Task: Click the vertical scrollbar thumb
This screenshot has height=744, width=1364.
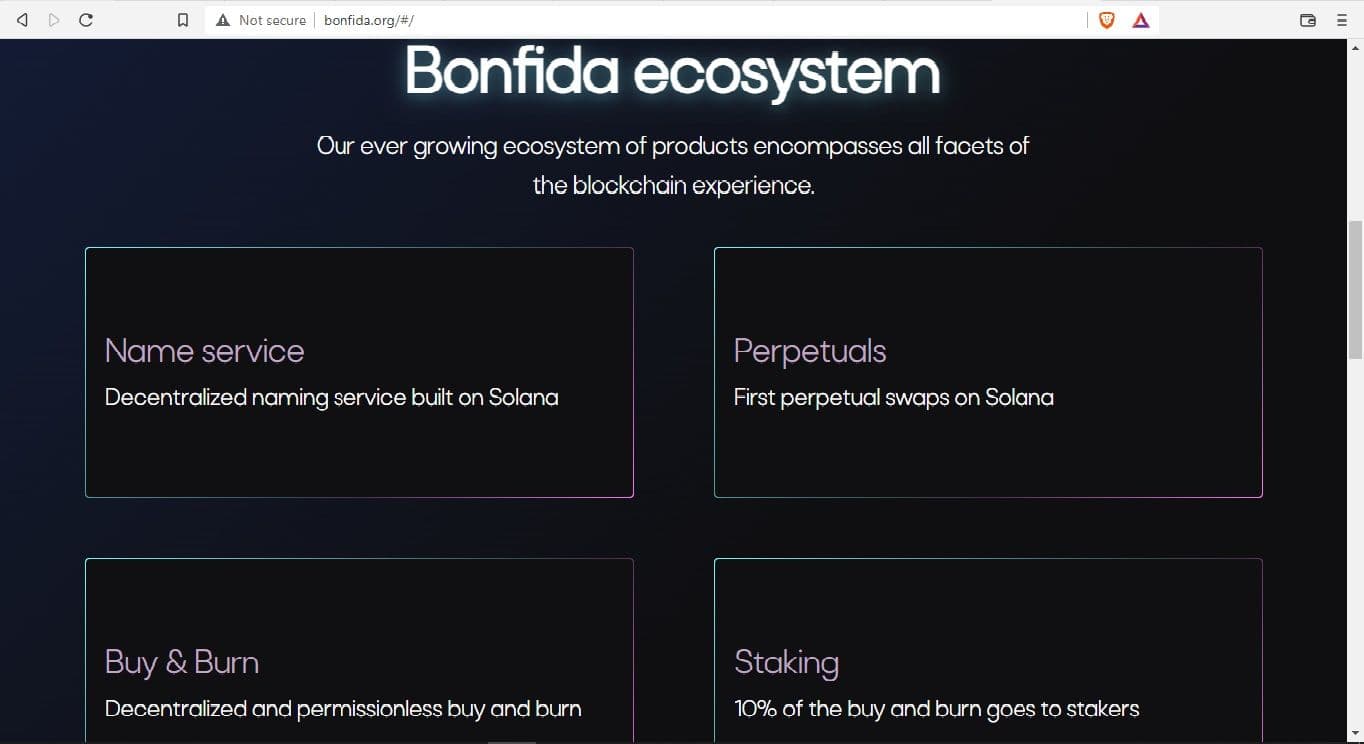Action: 1356,290
